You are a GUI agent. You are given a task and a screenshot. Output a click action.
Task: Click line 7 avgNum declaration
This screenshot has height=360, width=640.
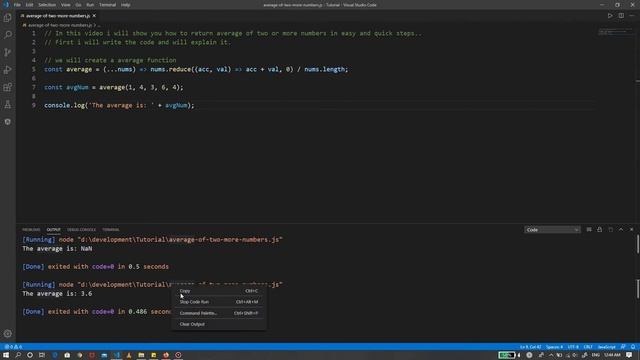pos(114,87)
